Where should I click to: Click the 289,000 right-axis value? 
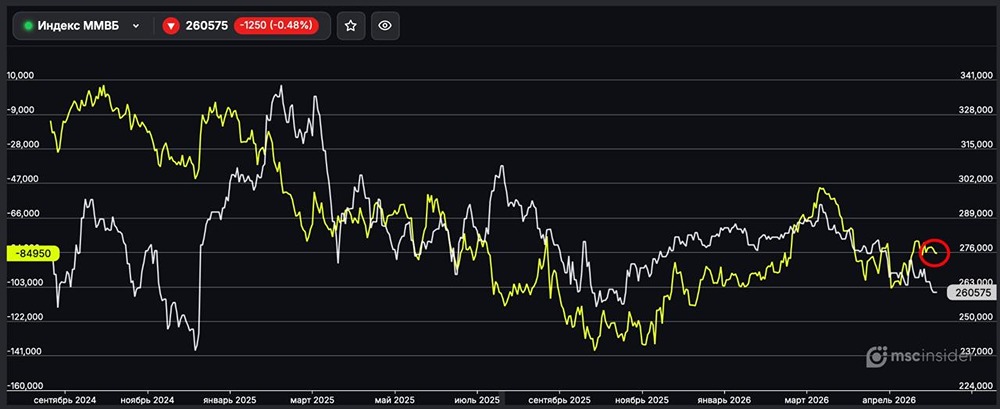click(976, 214)
